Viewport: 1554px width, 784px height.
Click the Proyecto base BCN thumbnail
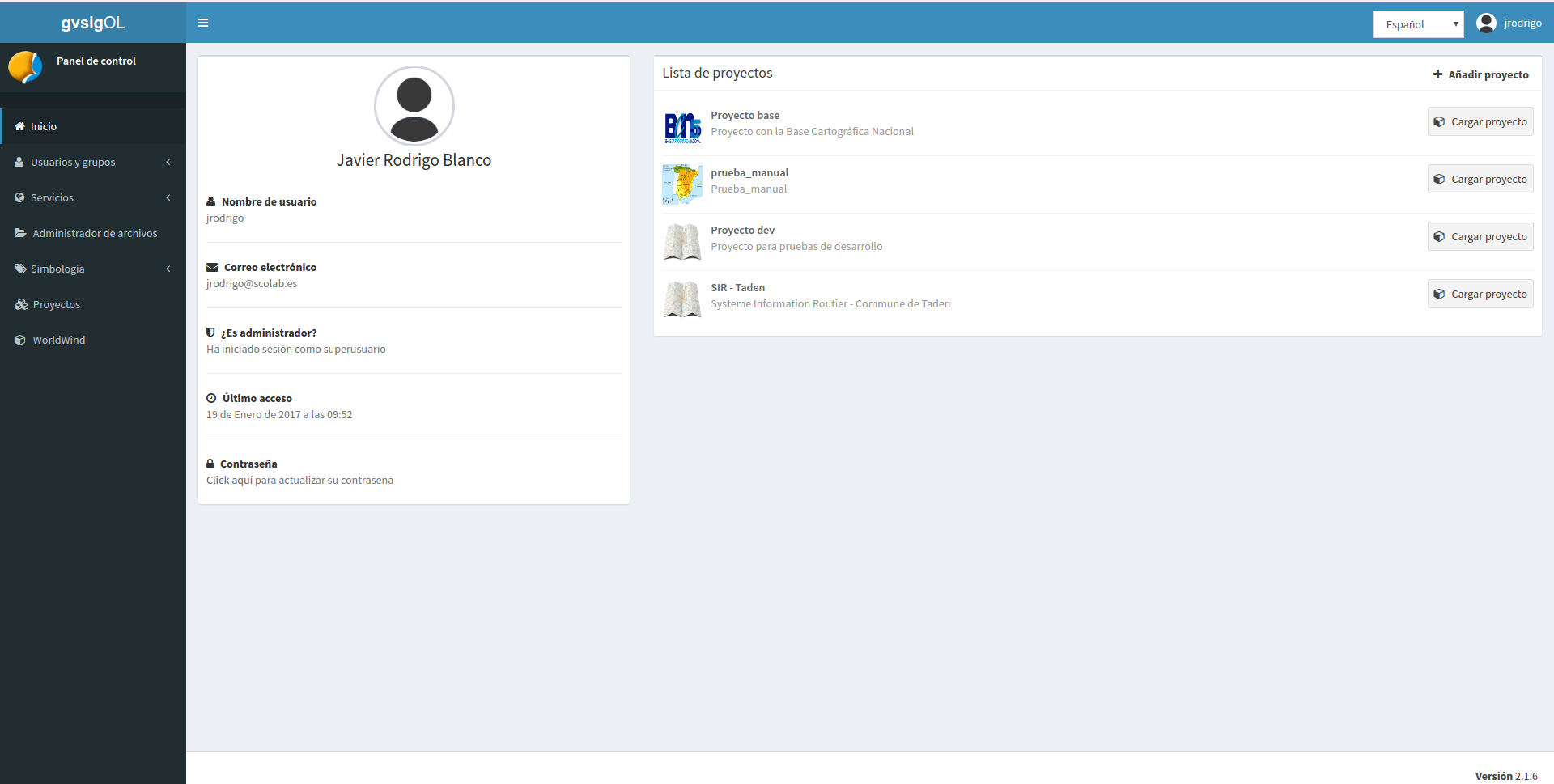(x=682, y=127)
